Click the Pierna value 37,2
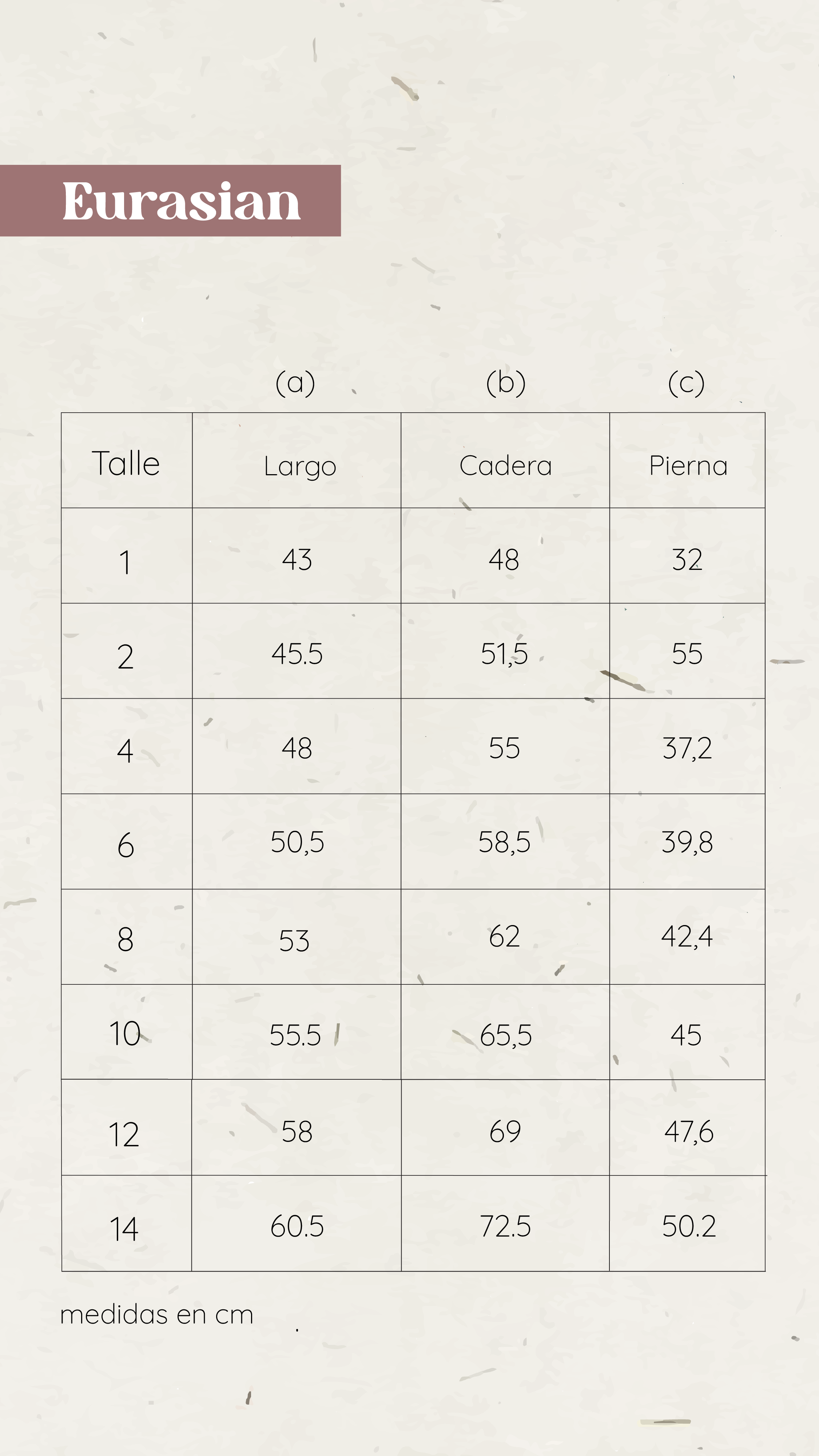Viewport: 819px width, 1456px height. pyautogui.click(x=687, y=748)
